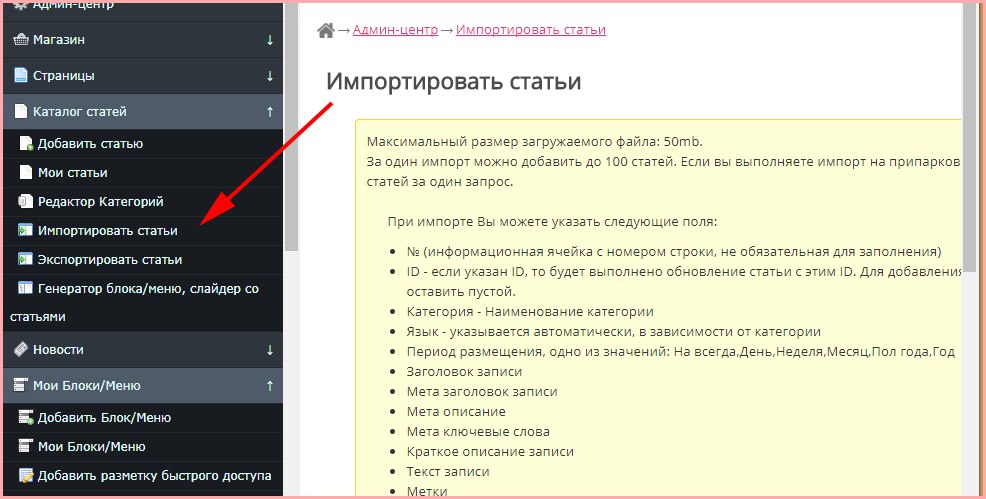The height and width of the screenshot is (499, 986).
Task: Follow the Админ-центр breadcrumb link
Action: click(x=395, y=30)
